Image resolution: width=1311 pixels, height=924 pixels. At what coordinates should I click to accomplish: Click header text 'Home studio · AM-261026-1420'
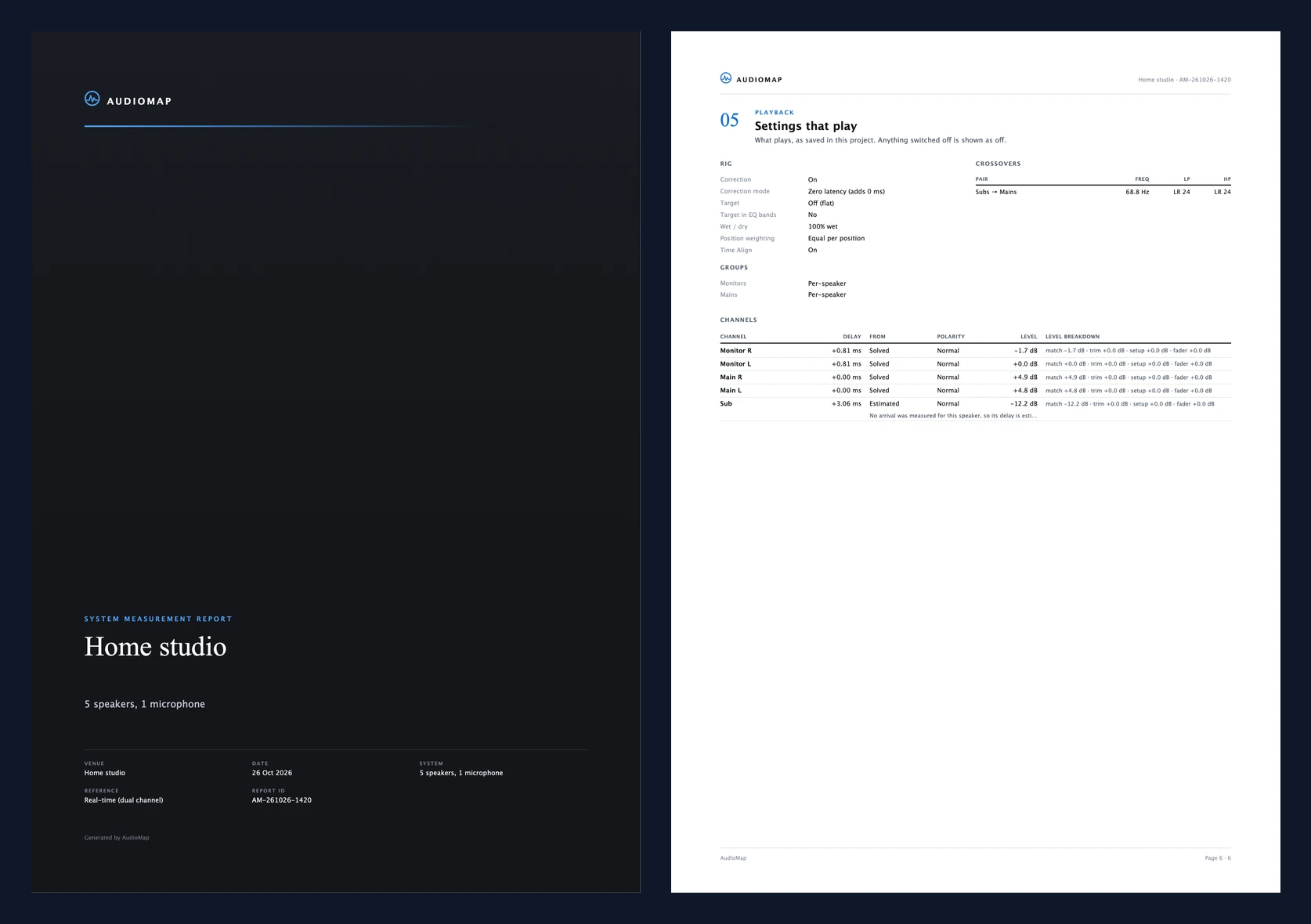[x=1184, y=80]
